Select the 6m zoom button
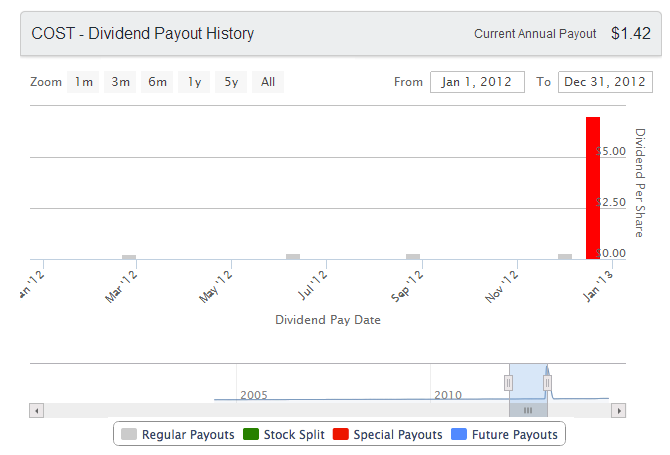 pos(157,82)
